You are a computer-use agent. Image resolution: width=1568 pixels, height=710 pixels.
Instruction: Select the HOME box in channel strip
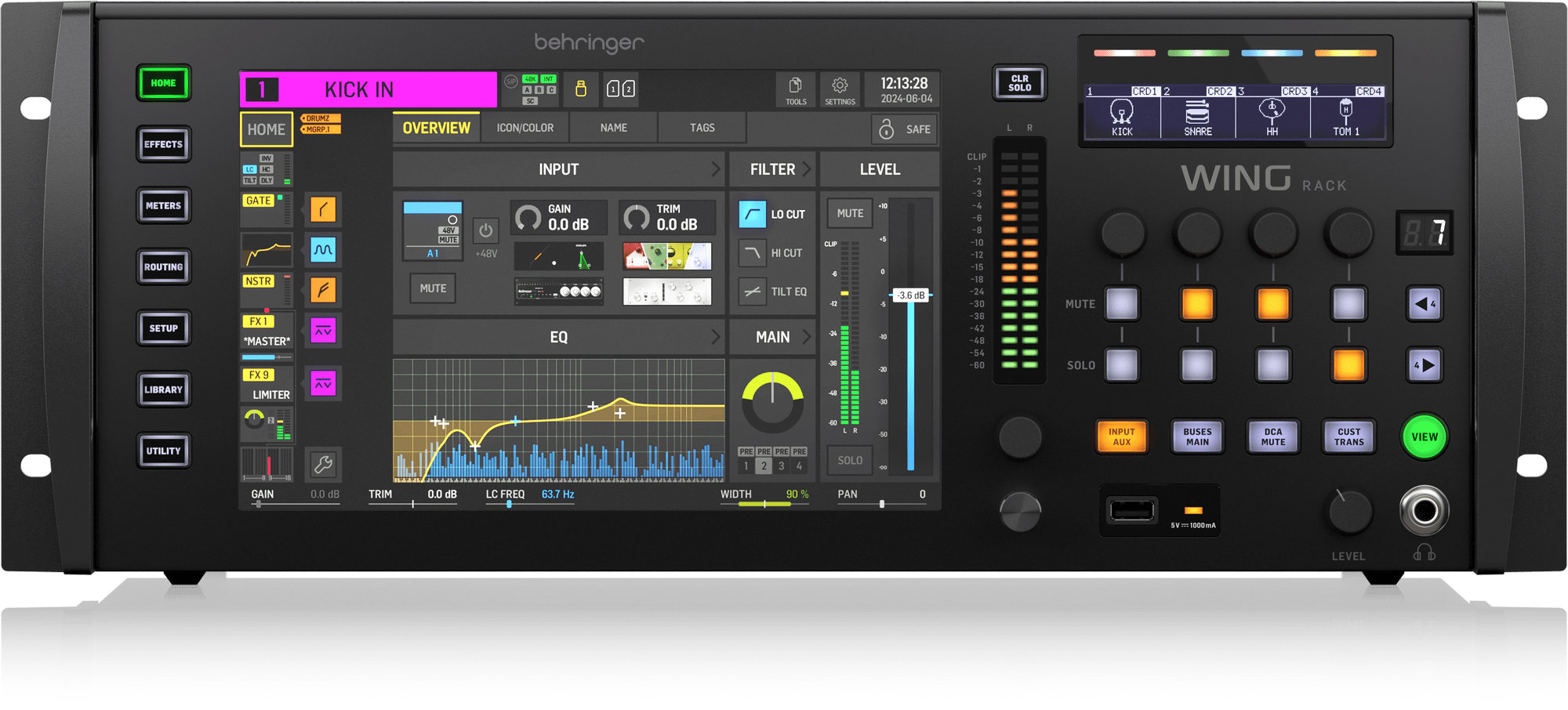pos(267,129)
